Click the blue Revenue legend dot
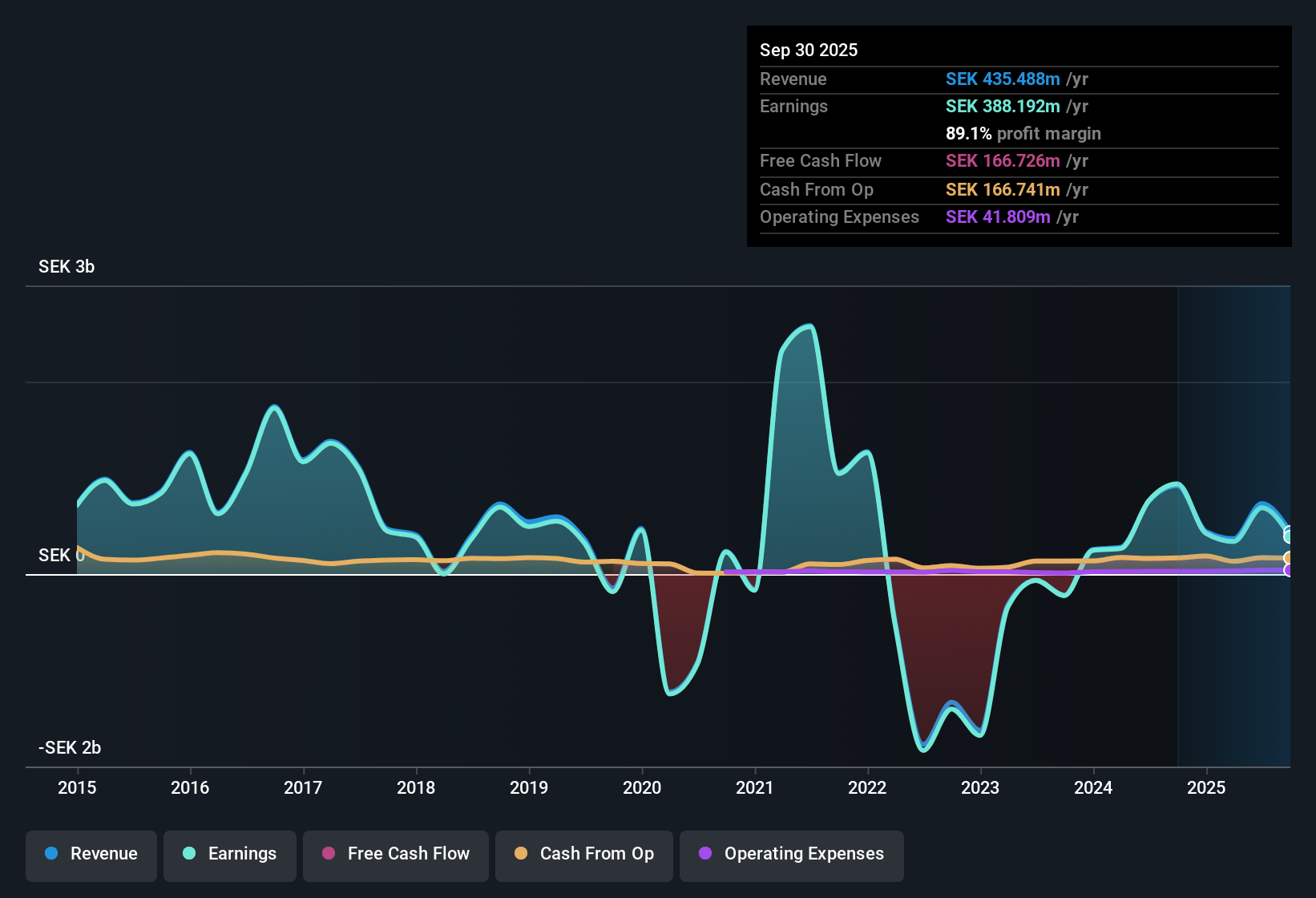The height and width of the screenshot is (898, 1316). (51, 854)
